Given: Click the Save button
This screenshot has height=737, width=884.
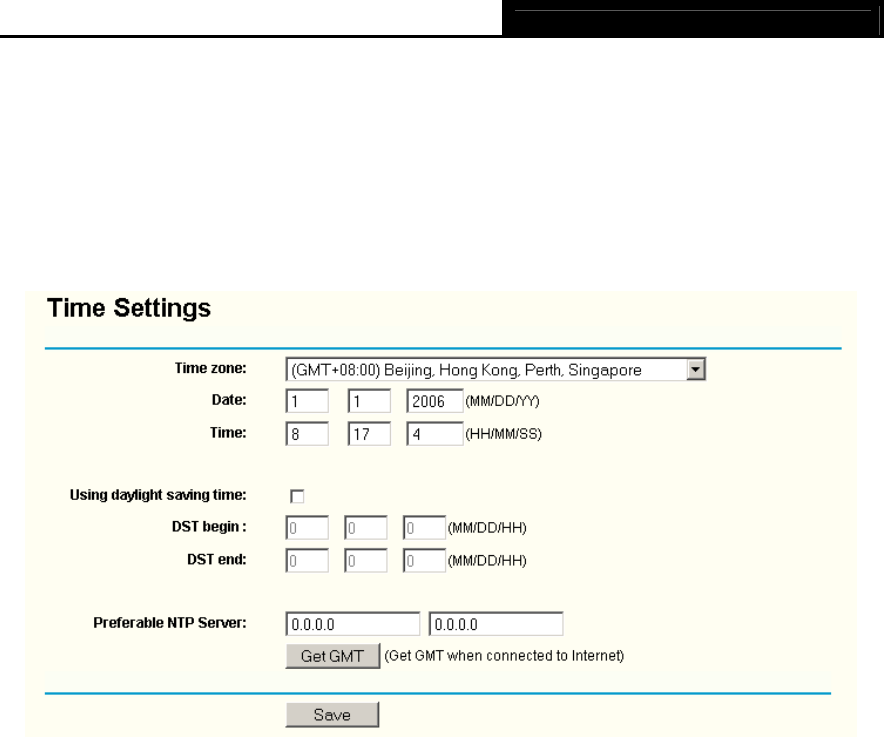Looking at the screenshot, I should (332, 714).
